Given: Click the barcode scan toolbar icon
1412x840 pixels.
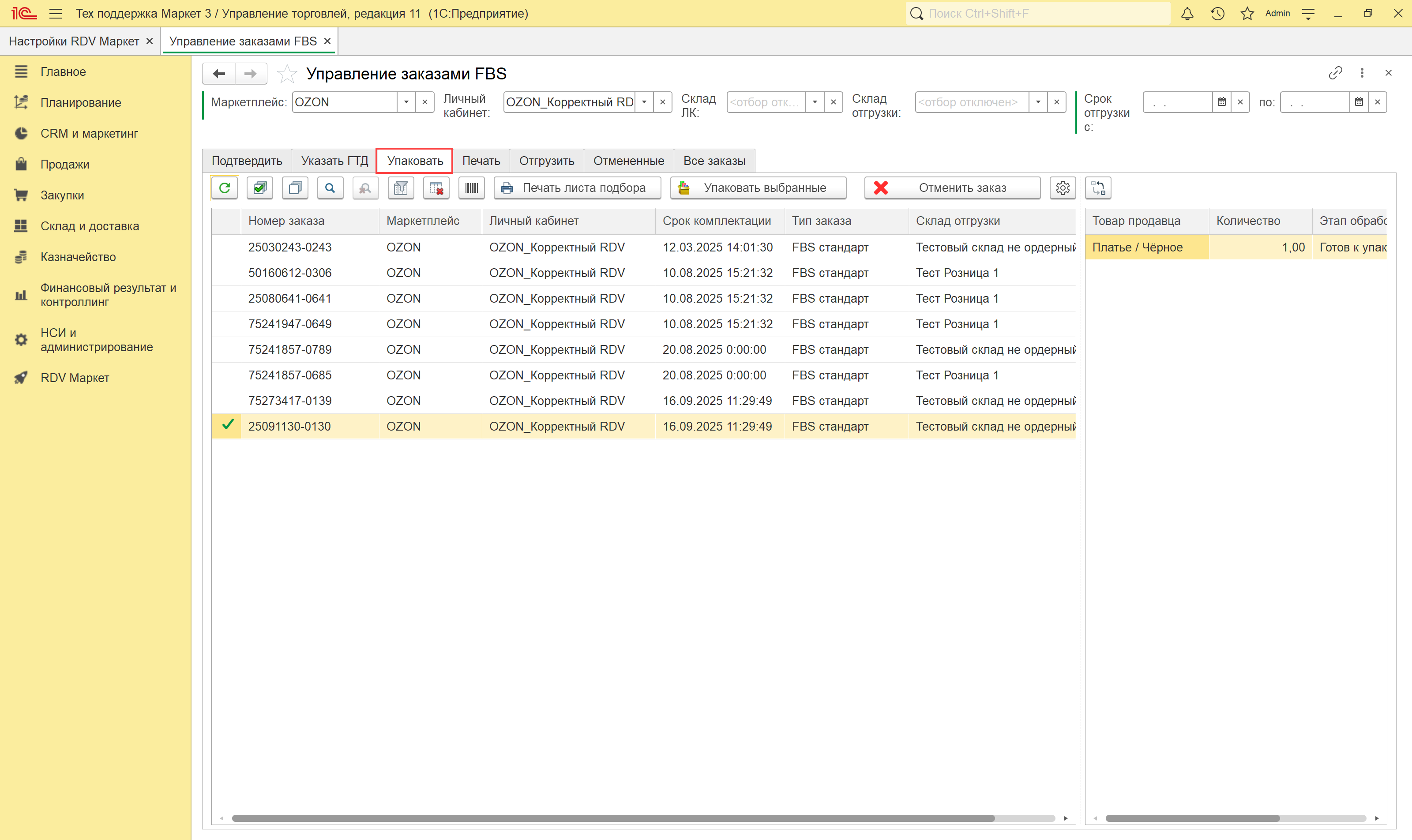Looking at the screenshot, I should [x=471, y=188].
